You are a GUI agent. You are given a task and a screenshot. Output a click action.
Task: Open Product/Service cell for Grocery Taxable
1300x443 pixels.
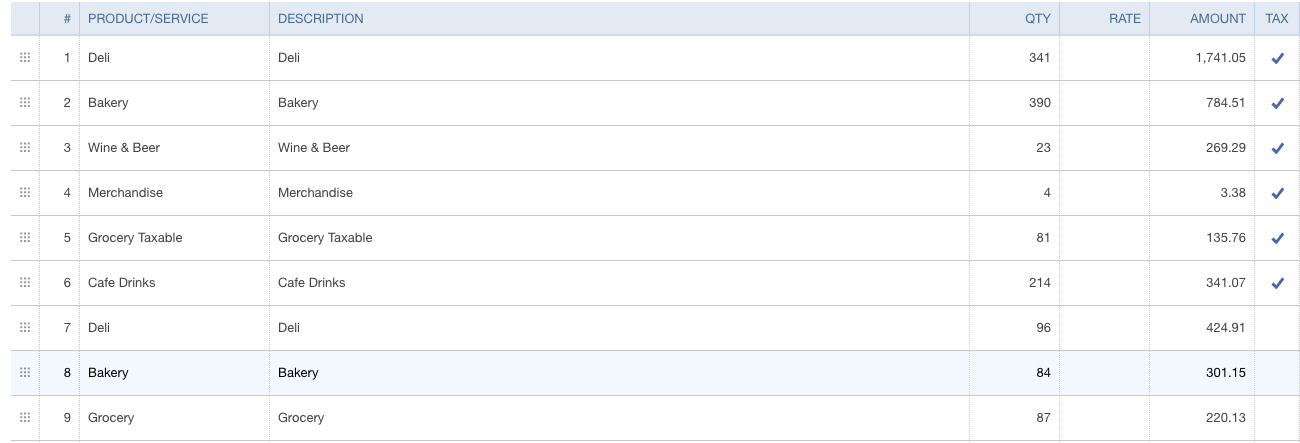point(174,238)
